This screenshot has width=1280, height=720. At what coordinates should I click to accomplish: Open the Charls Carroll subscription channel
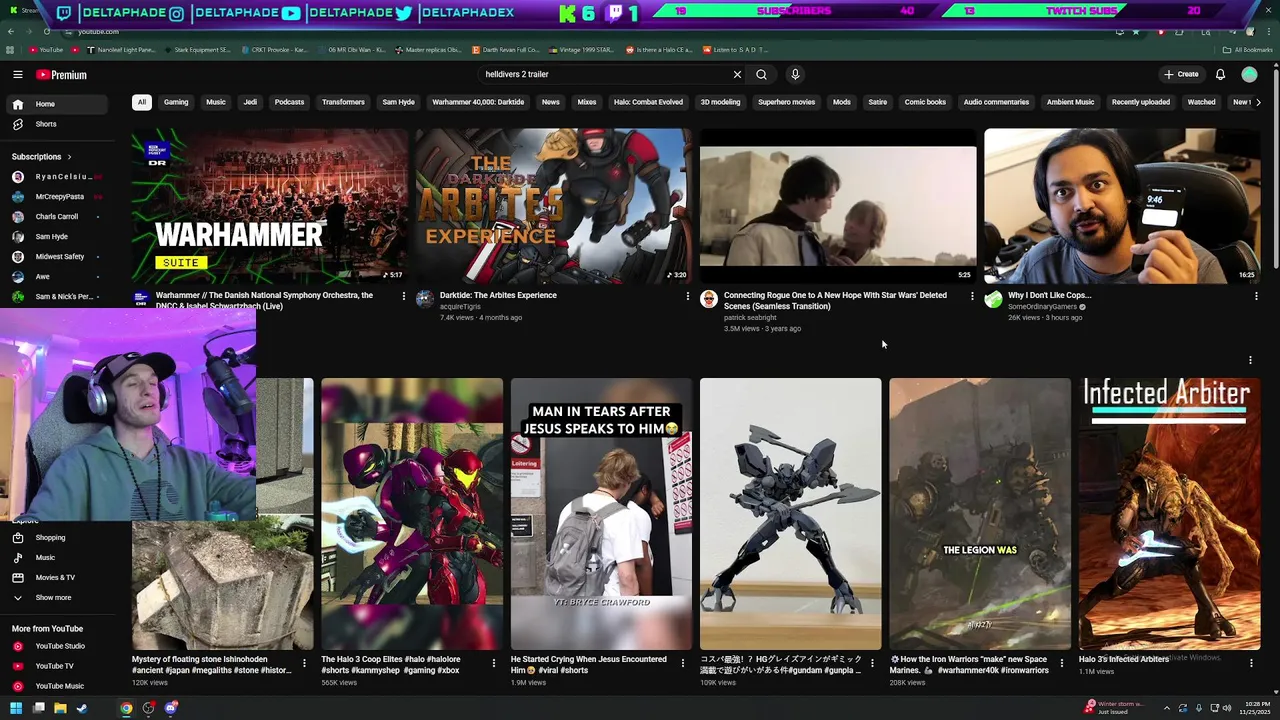tap(56, 217)
